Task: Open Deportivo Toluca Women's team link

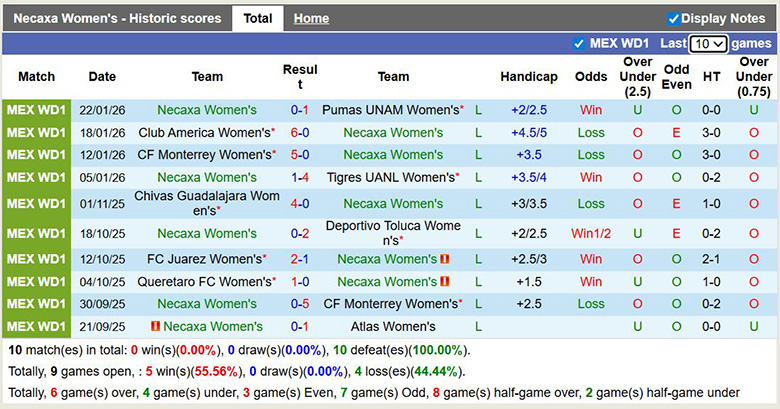Action: tap(393, 233)
